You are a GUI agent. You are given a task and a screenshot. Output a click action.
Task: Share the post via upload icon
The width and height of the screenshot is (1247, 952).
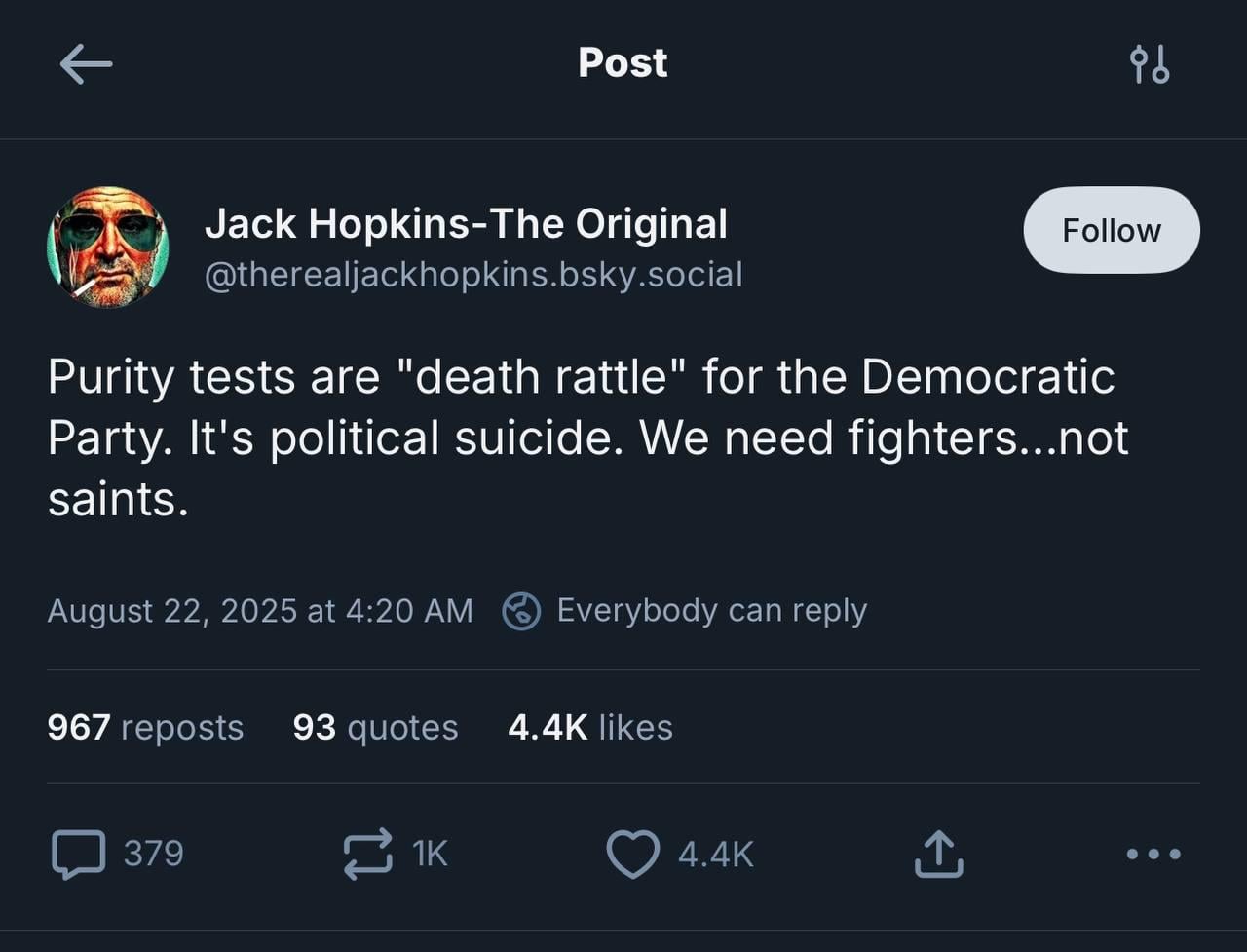pyautogui.click(x=938, y=855)
